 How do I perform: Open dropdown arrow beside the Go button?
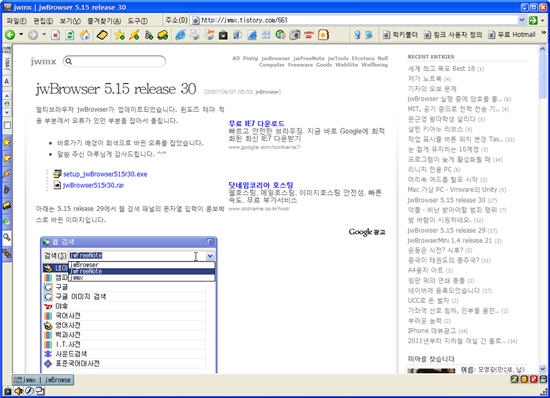click(x=543, y=20)
